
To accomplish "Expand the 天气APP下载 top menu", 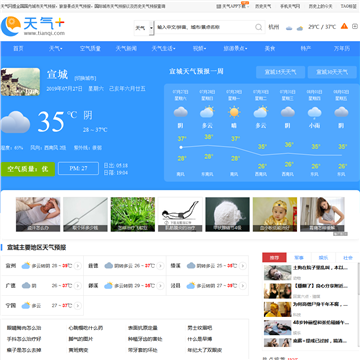I will coord(233,6).
